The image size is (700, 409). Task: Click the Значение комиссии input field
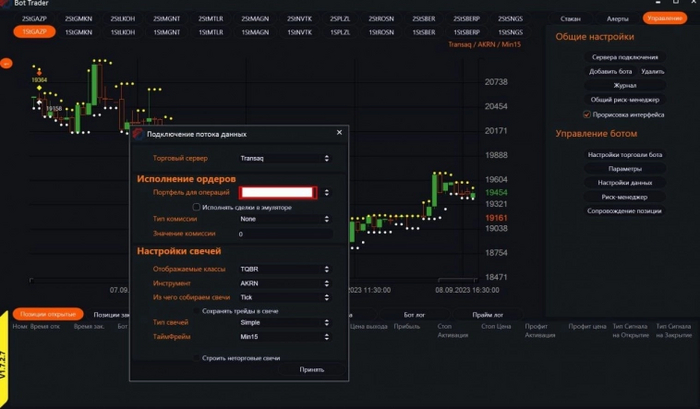[x=286, y=234]
